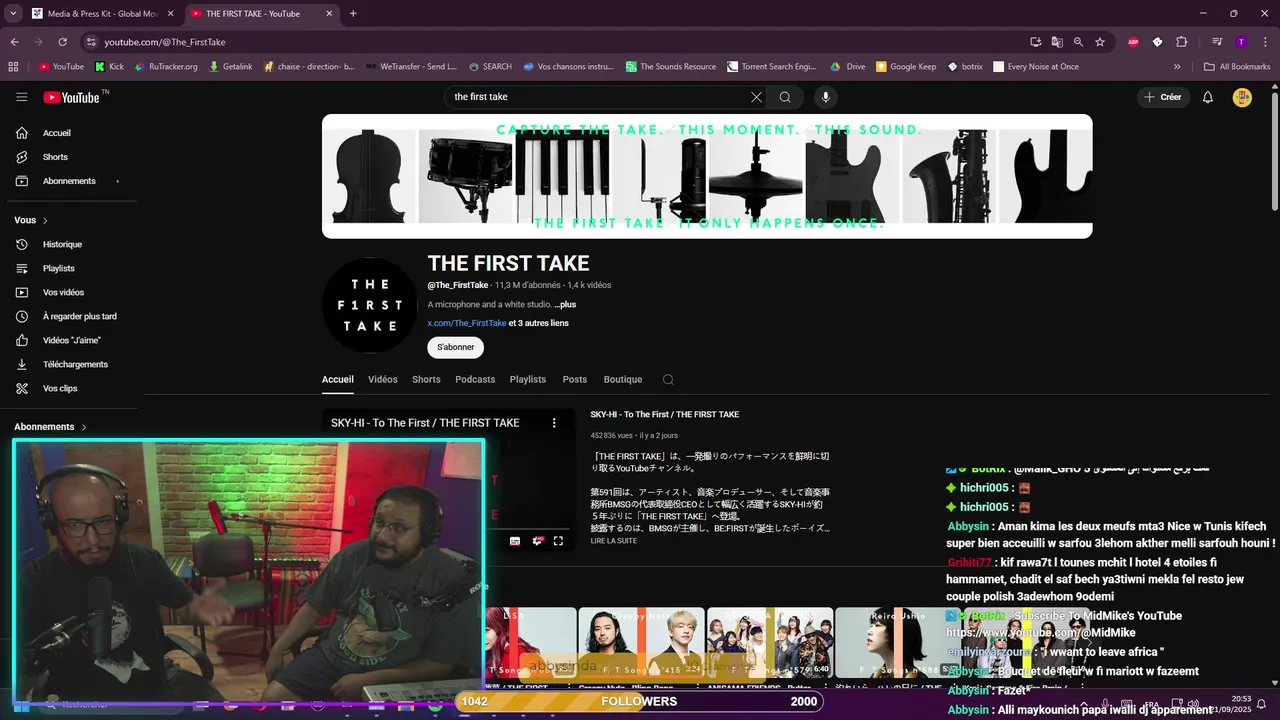The width and height of the screenshot is (1280, 720).
Task: Open the tab search dropdown arrow
Action: (x=13, y=14)
